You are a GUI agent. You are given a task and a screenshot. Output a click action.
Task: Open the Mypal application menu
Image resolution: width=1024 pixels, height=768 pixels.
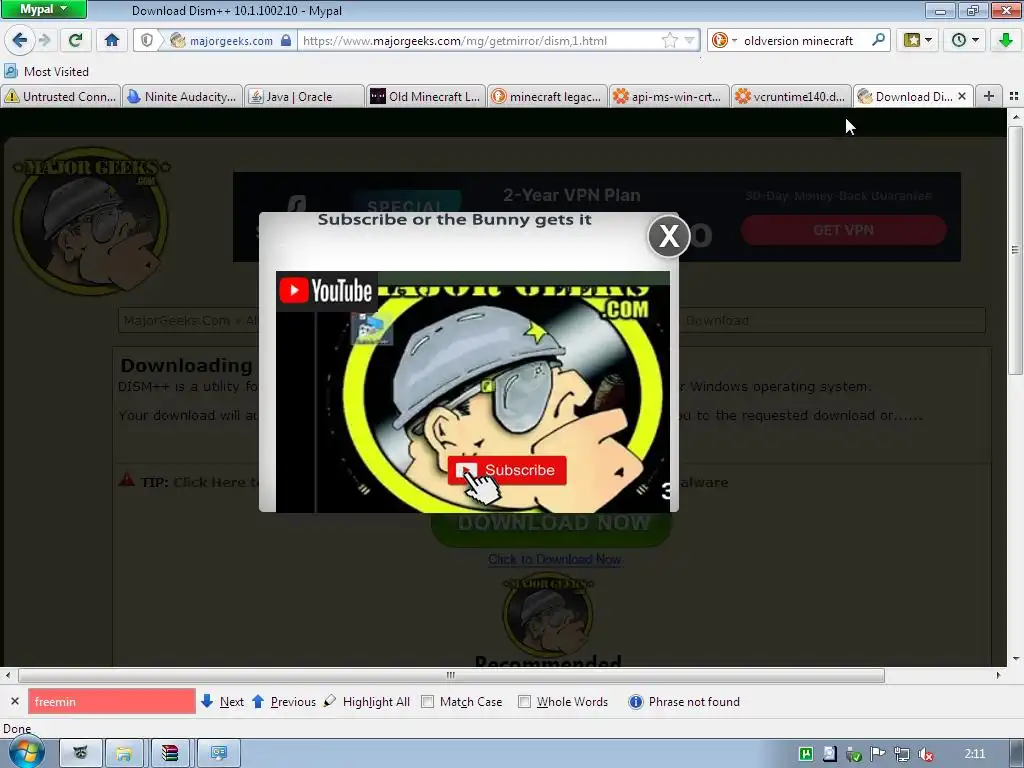(43, 9)
